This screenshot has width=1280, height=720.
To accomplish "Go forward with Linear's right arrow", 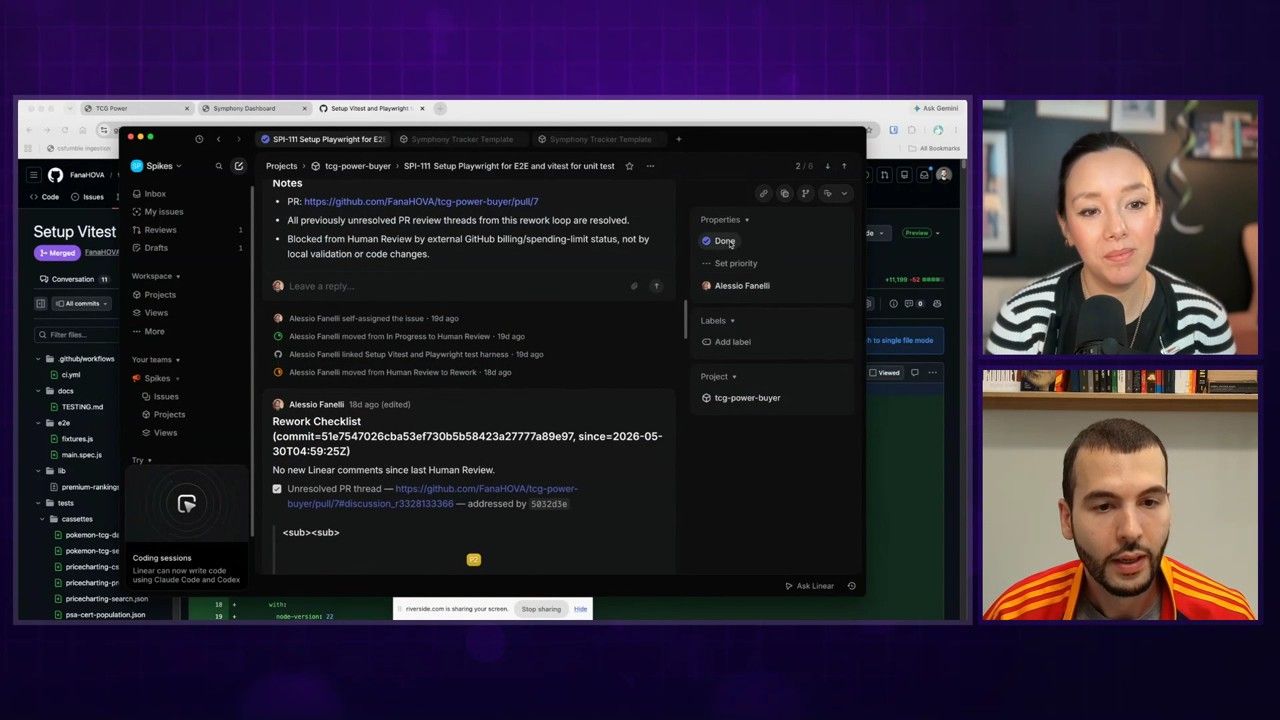I will 238,139.
